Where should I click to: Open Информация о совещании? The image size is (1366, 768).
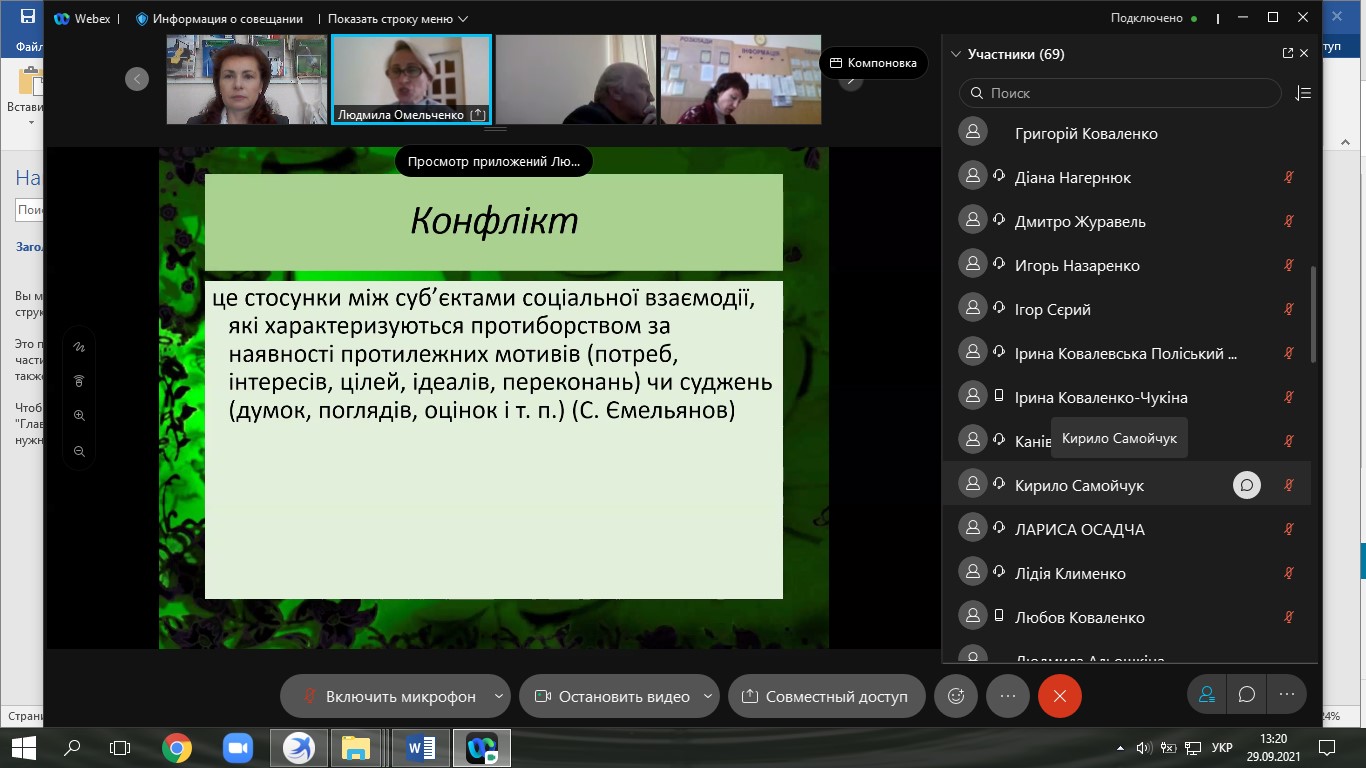(218, 19)
